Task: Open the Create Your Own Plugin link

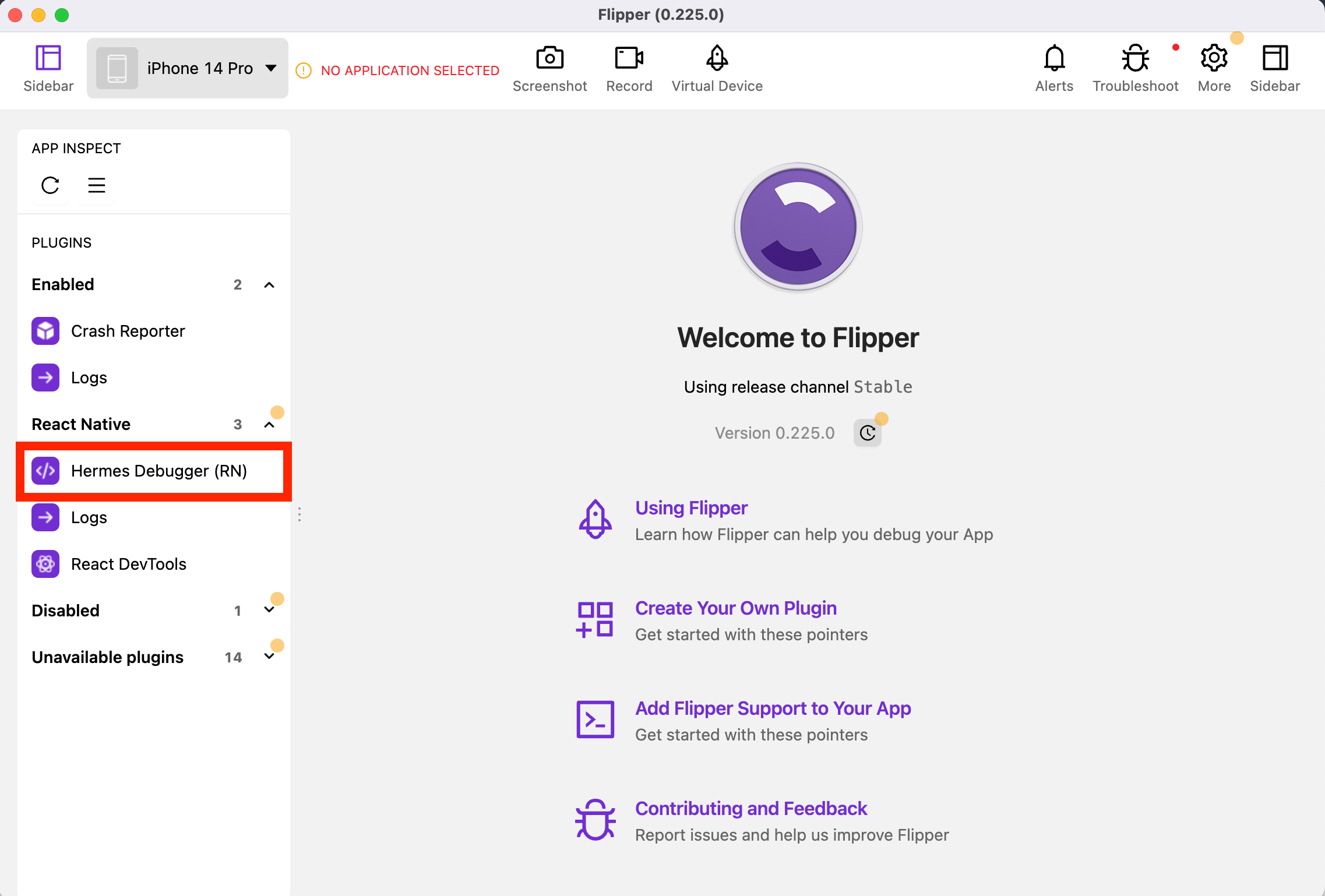Action: 735,608
